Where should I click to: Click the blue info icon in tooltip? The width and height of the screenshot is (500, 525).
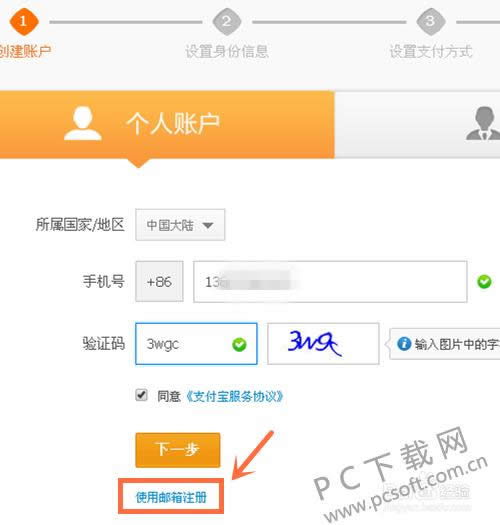[404, 344]
